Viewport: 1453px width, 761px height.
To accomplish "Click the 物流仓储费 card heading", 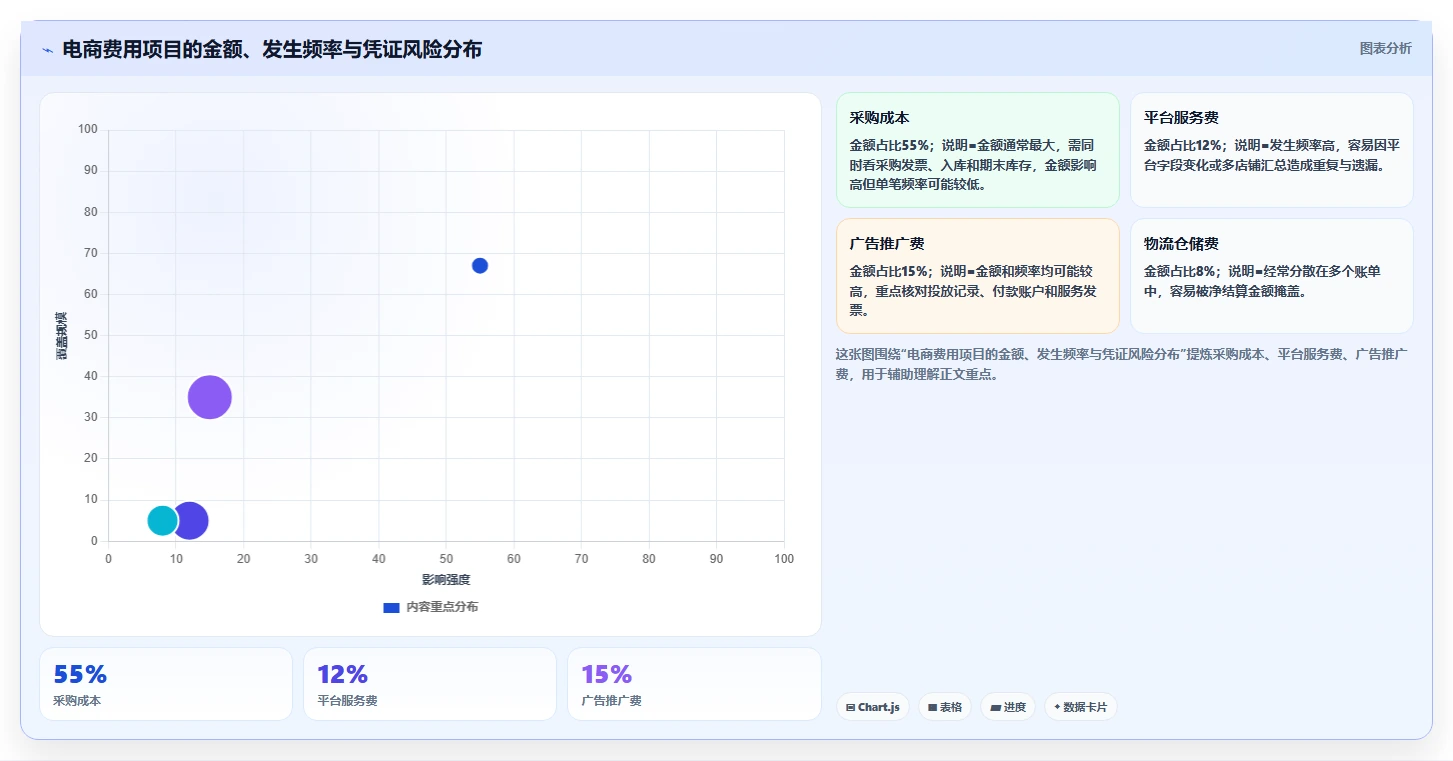I will pos(1181,244).
